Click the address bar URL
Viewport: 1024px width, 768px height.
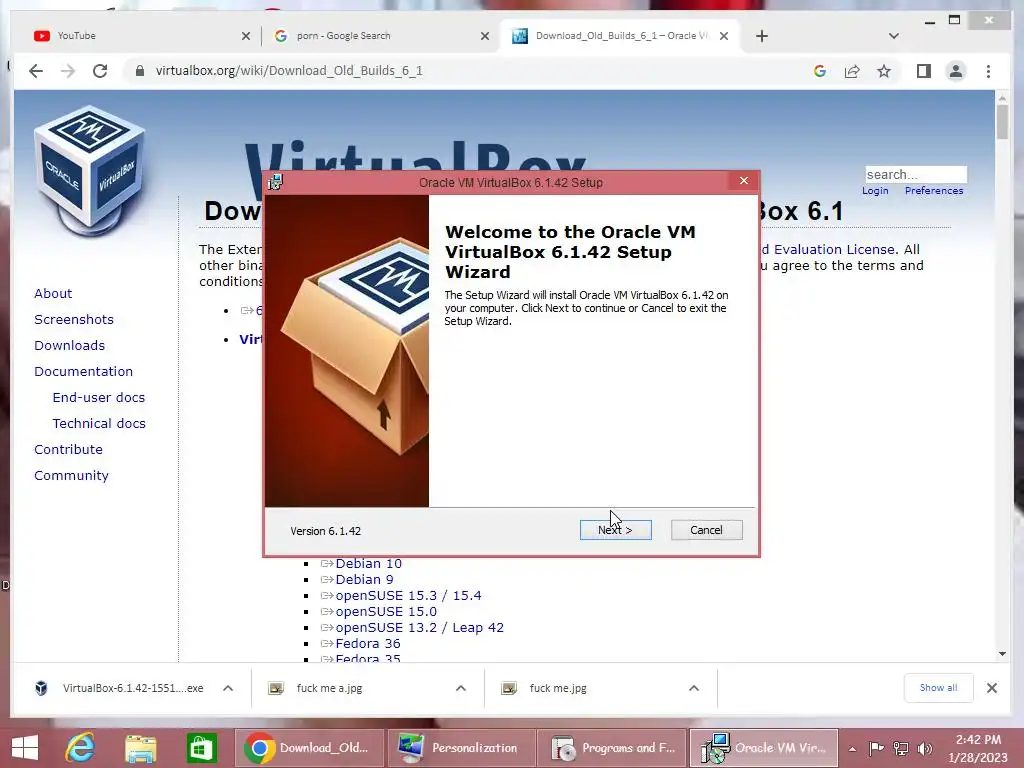[289, 71]
